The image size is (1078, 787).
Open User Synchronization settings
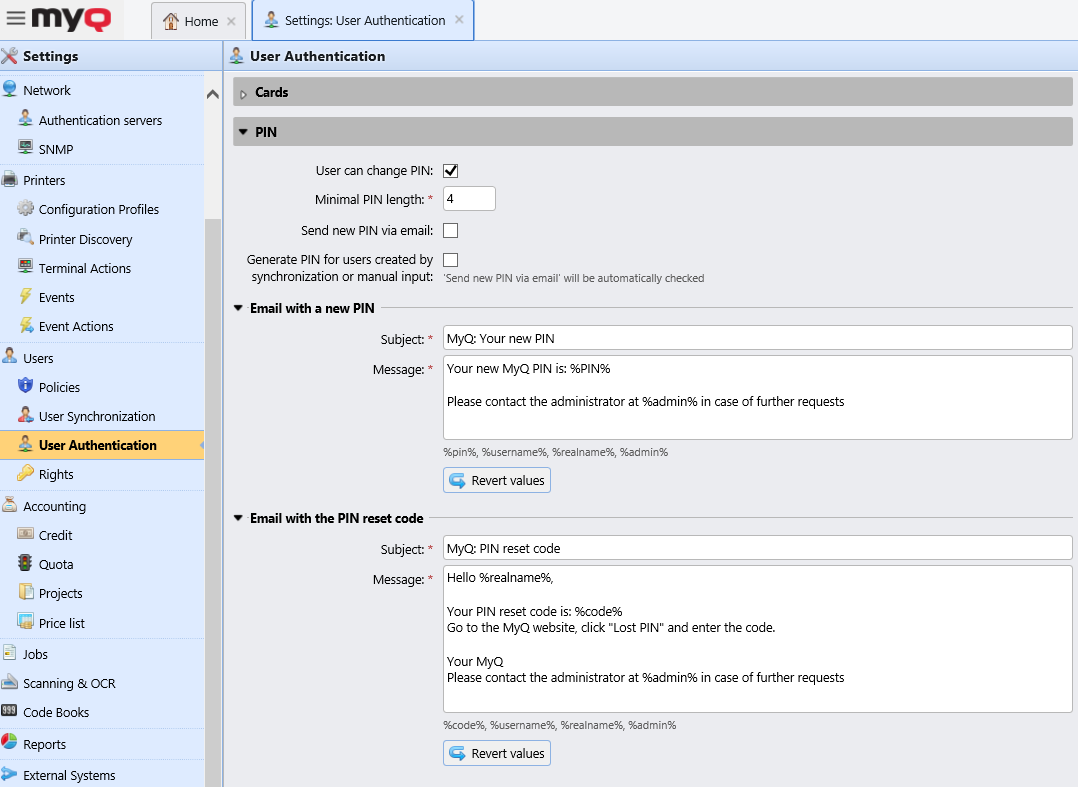pos(97,415)
